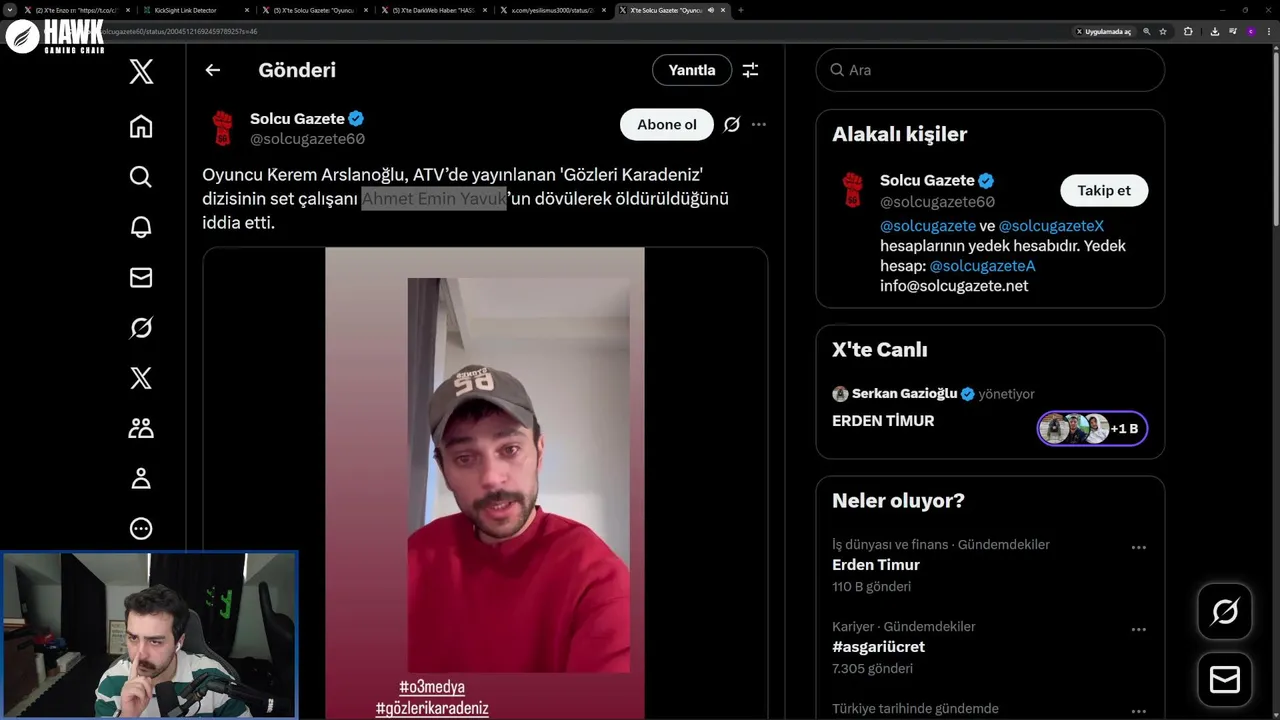1280x720 pixels.
Task: Click the browser address bar URL
Action: pyautogui.click(x=180, y=32)
